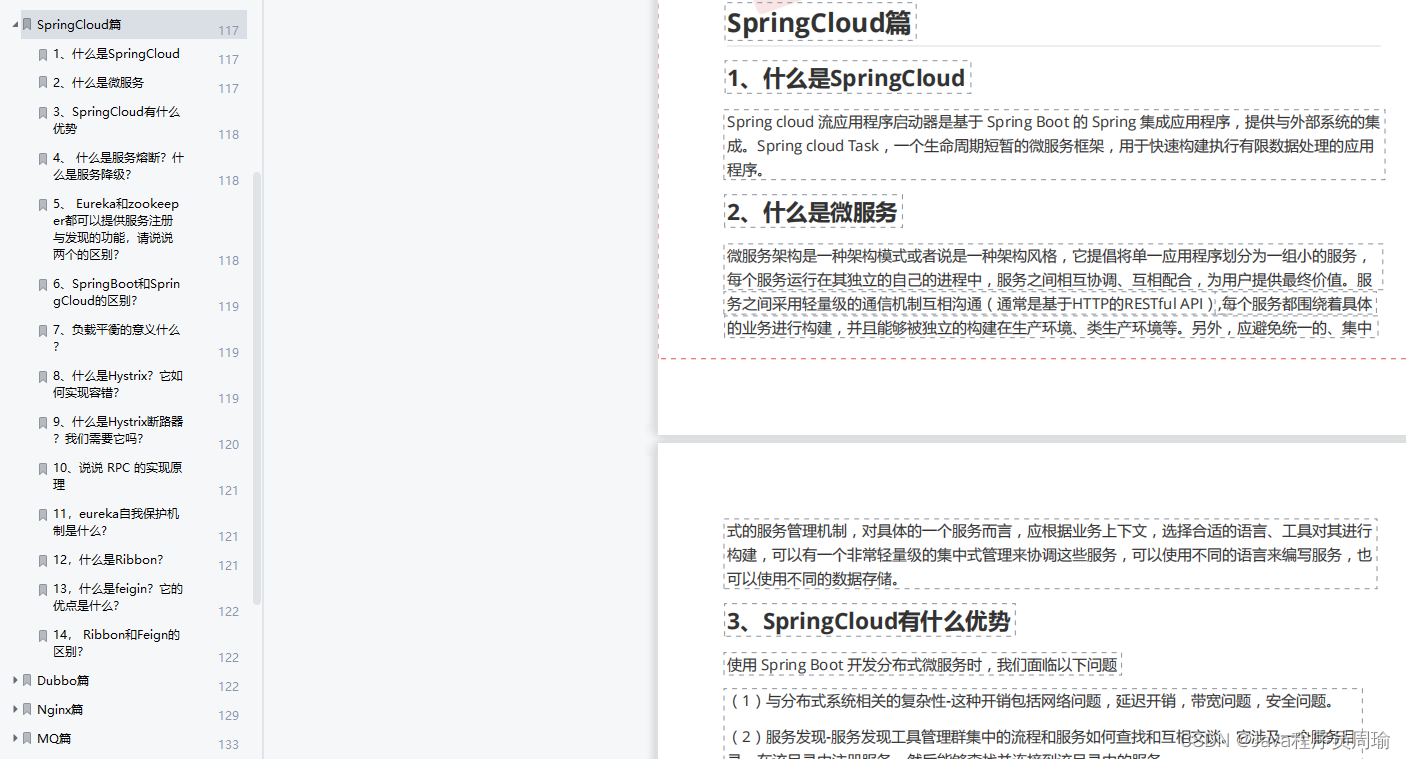The image size is (1406, 759).
Task: Click bookmark icon beside 2、什么是微服务
Action: [43, 83]
